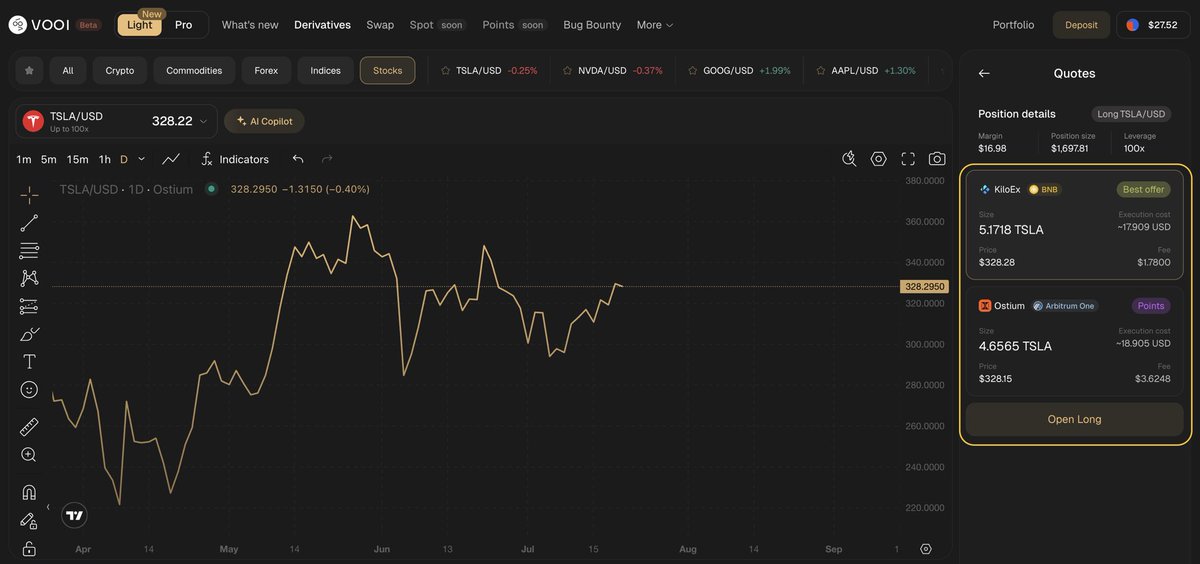This screenshot has width=1200, height=564.
Task: Expand the timeframe dropdown chevron
Action: click(x=142, y=159)
